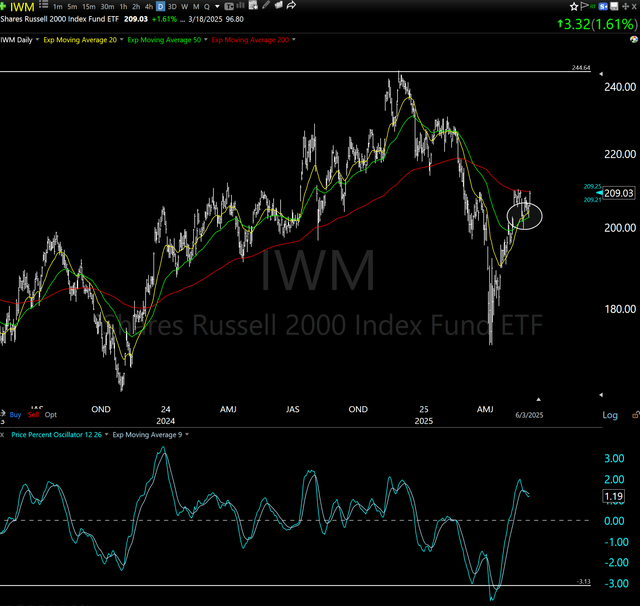Click the move window cross-arrows icon
640x606 pixels.
[x=625, y=7]
